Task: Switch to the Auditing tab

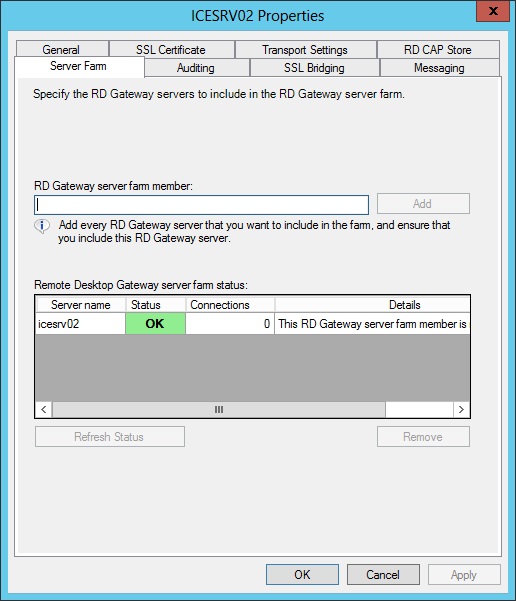Action: pos(196,67)
